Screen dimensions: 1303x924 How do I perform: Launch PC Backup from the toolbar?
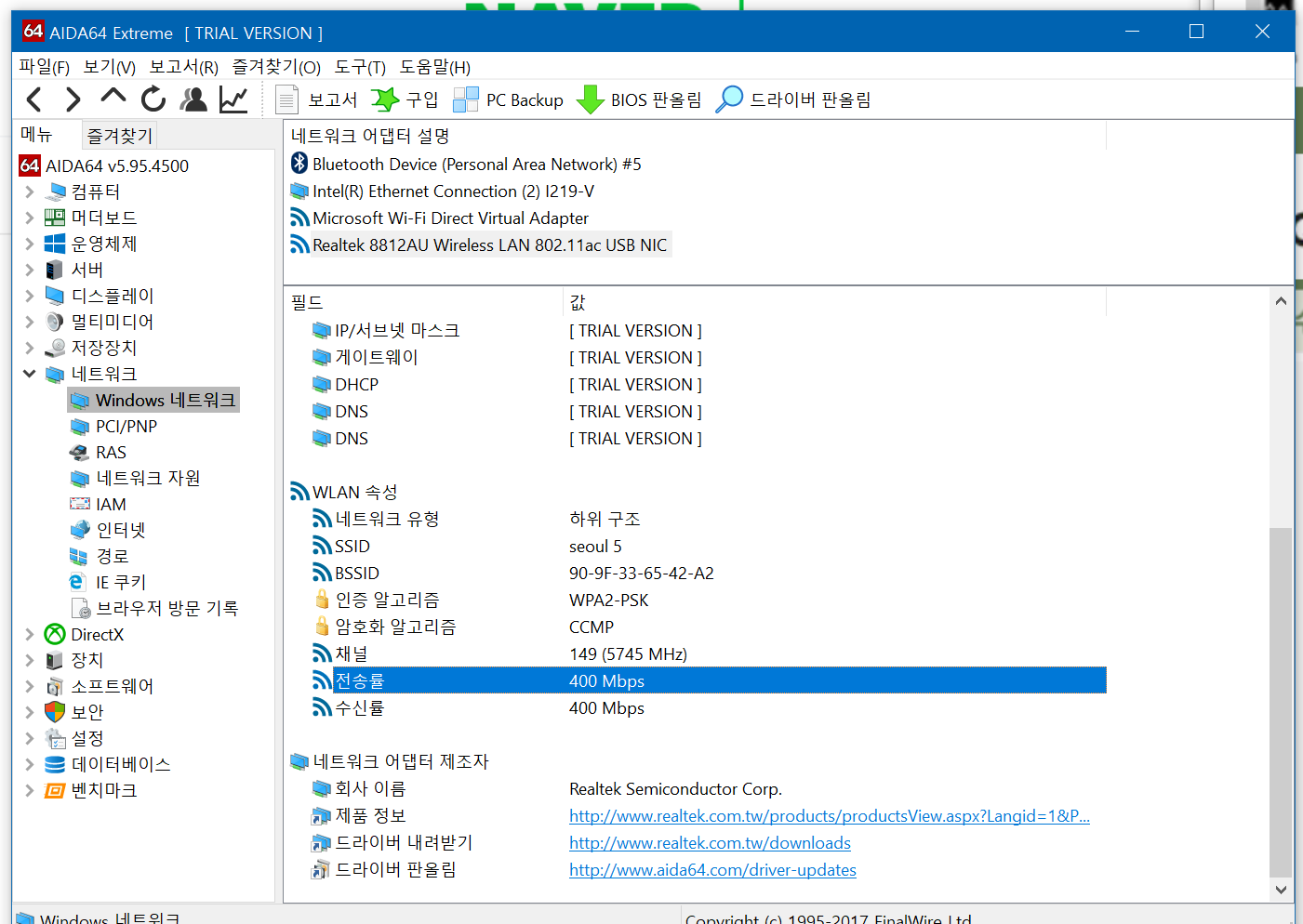(x=508, y=99)
